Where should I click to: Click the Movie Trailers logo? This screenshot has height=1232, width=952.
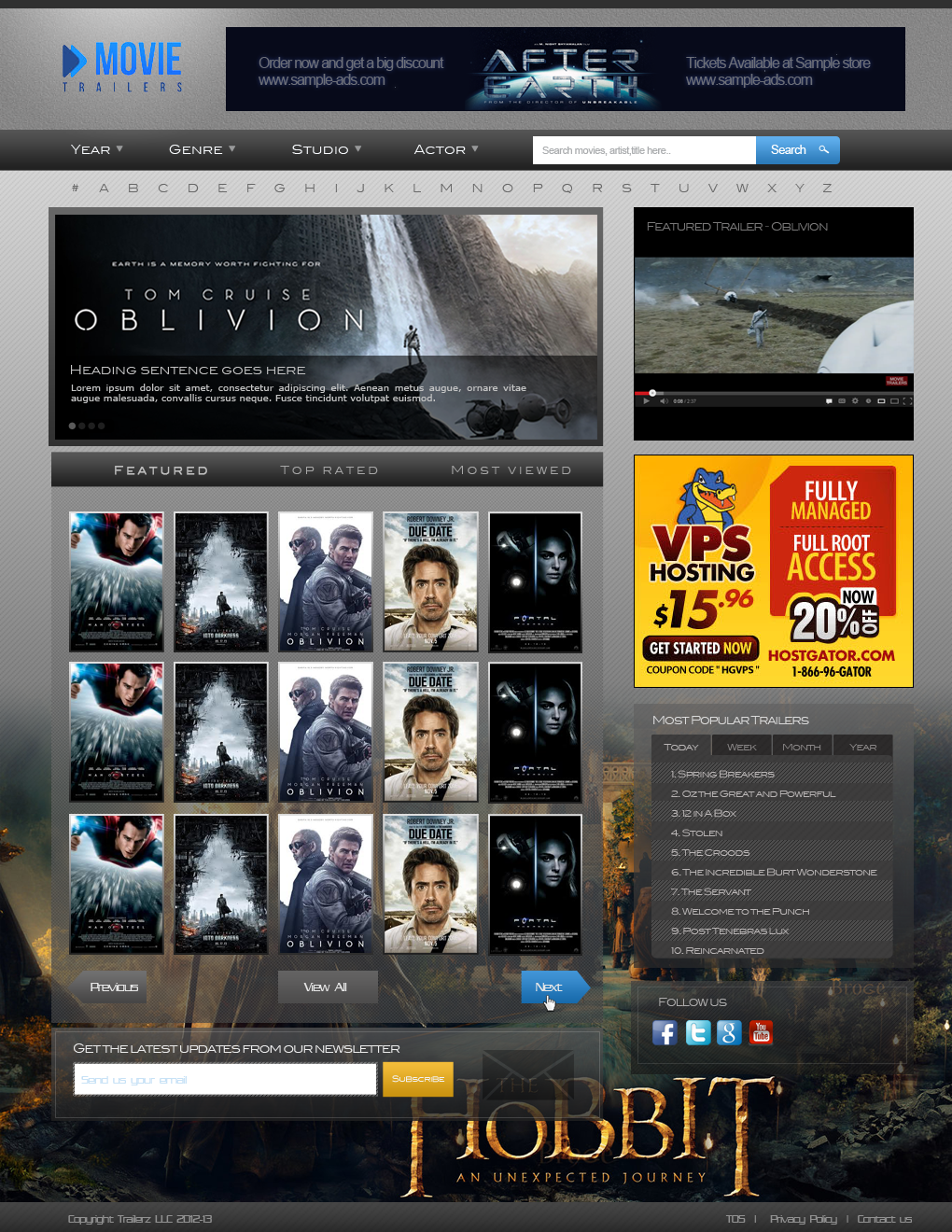[122, 67]
